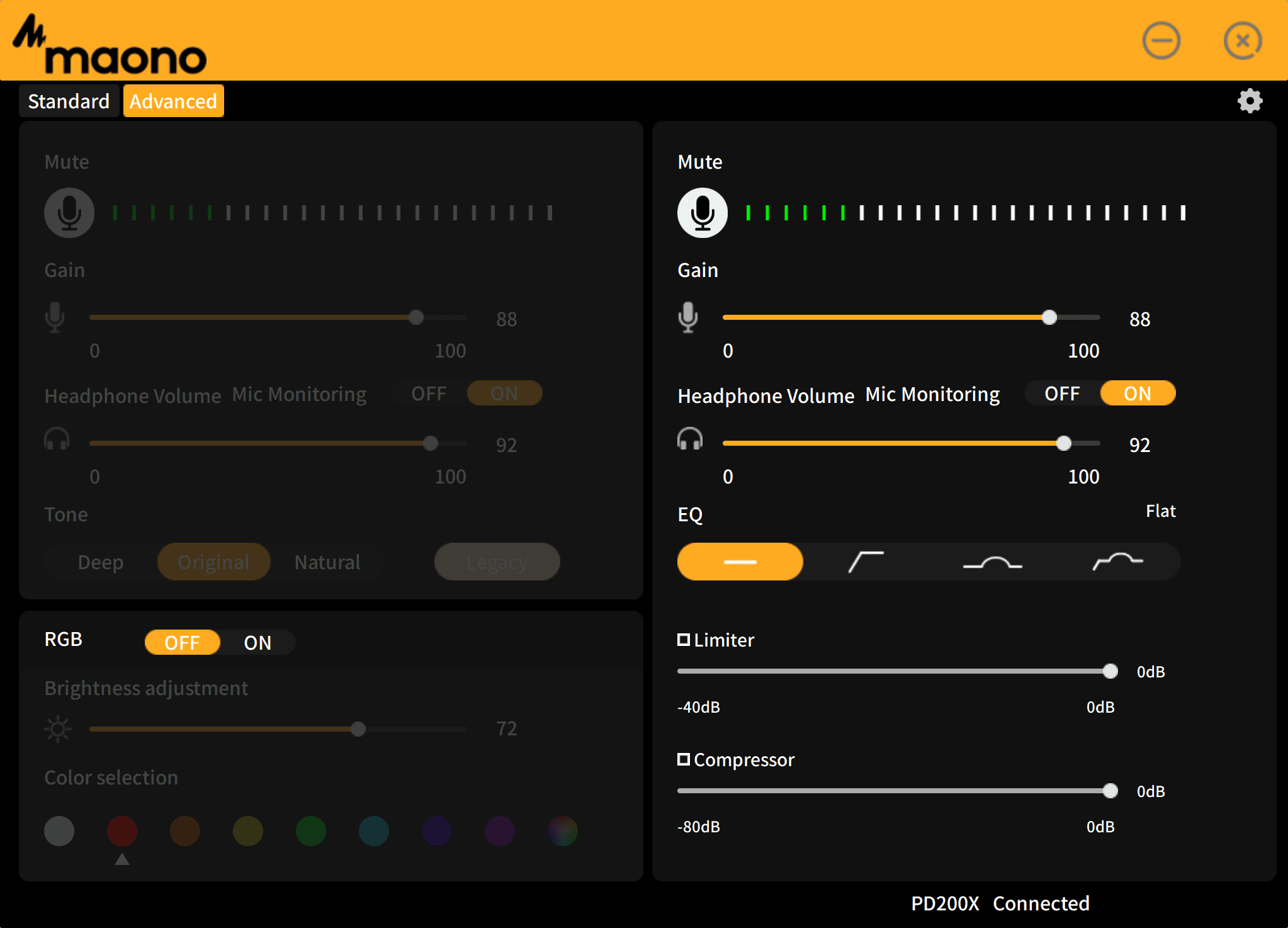Click dimmed Mic Monitoring OFF in Standard panel

tap(429, 393)
